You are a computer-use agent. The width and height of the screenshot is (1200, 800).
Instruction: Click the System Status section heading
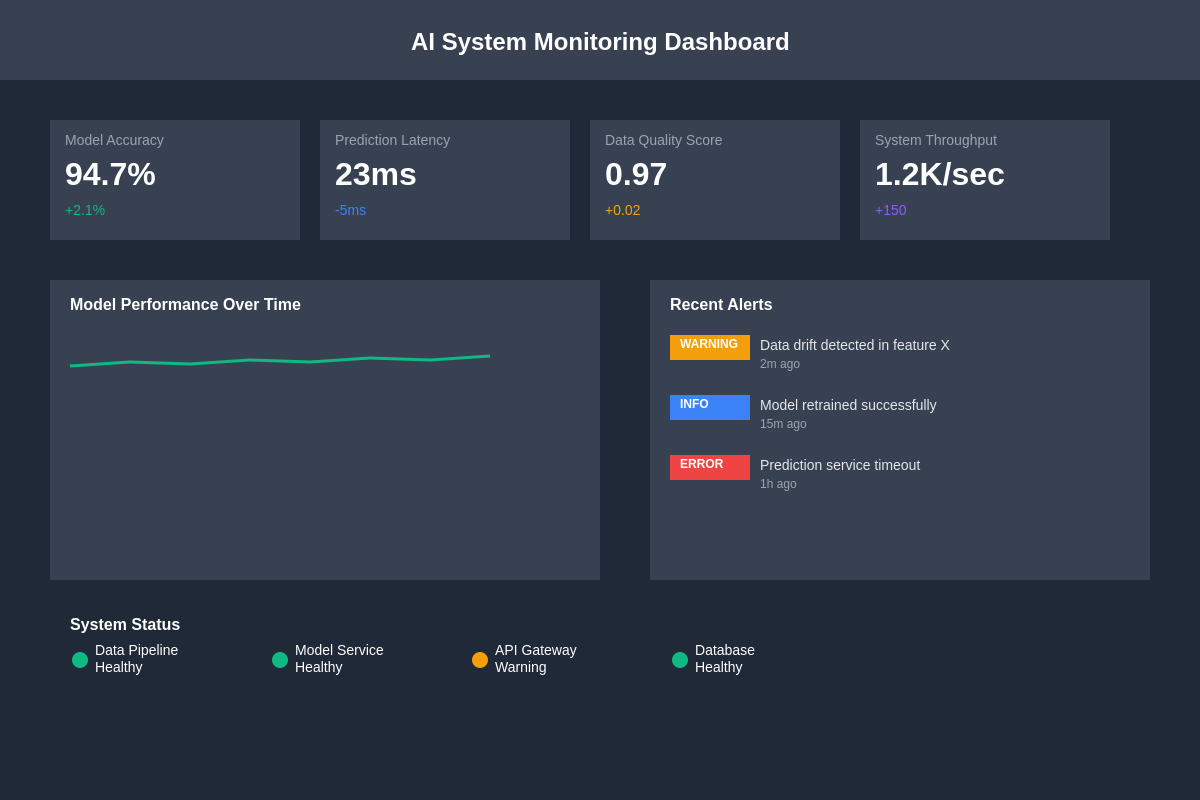(125, 625)
